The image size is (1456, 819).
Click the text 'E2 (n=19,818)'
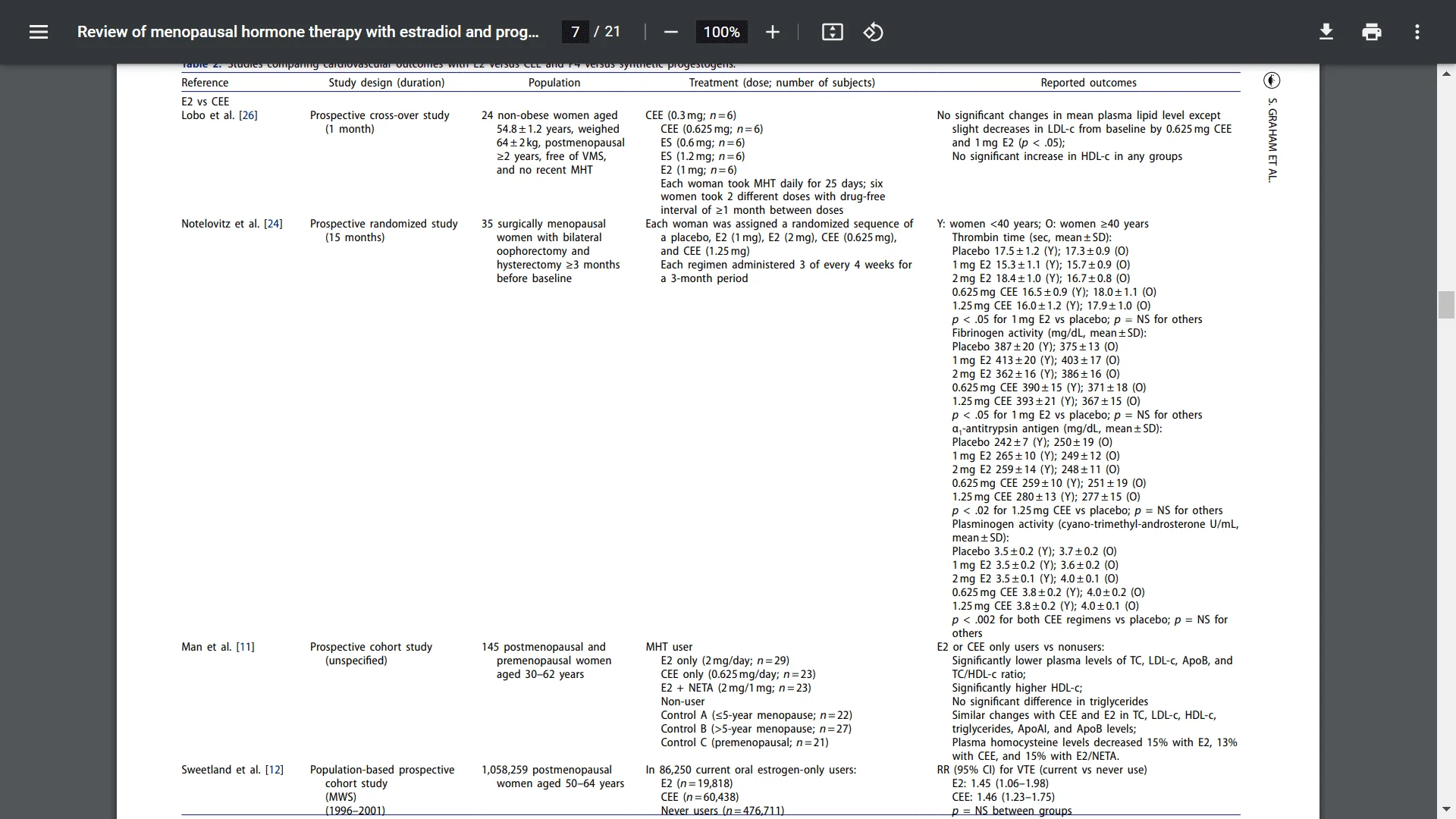(x=697, y=783)
